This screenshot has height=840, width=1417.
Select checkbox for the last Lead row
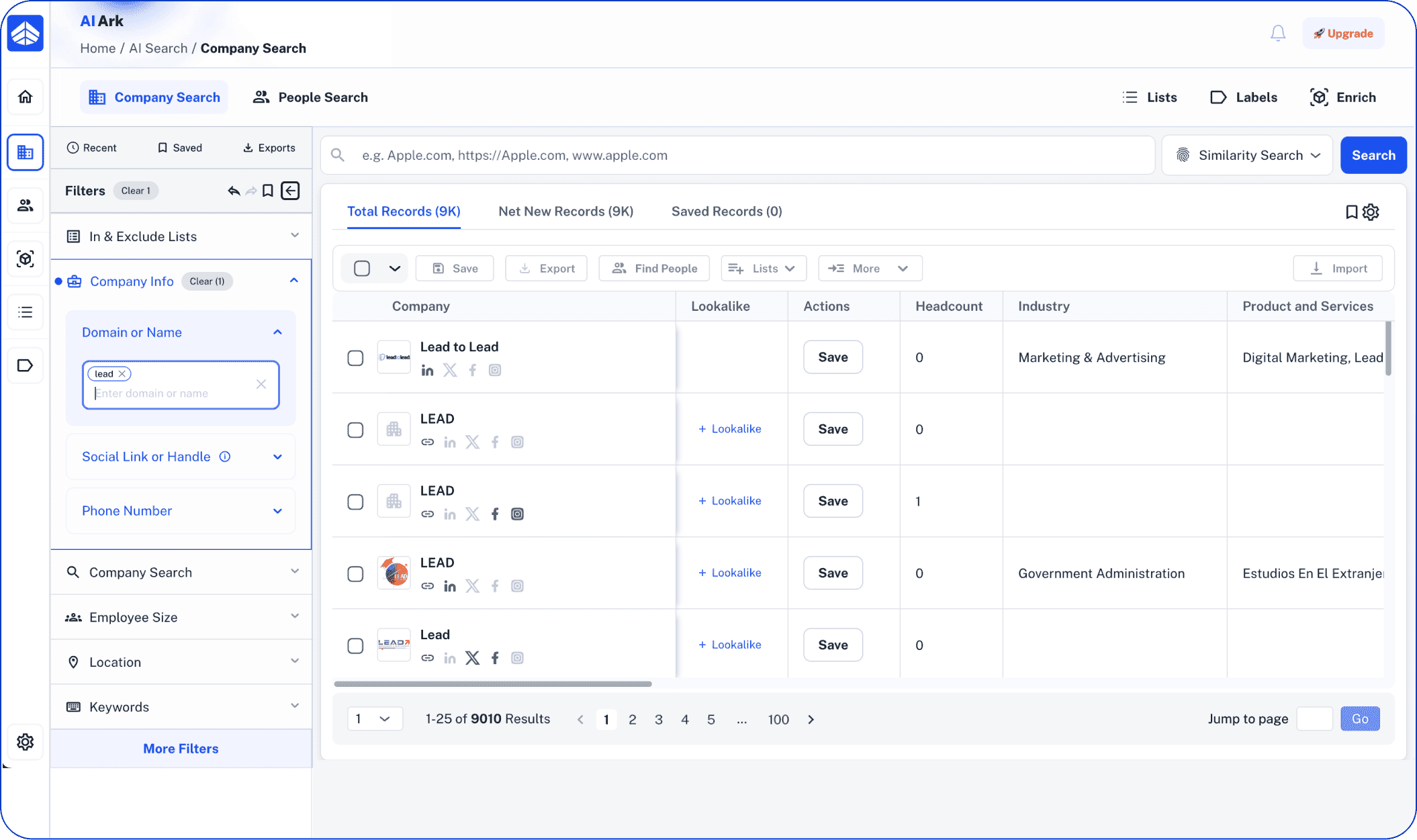(x=355, y=645)
